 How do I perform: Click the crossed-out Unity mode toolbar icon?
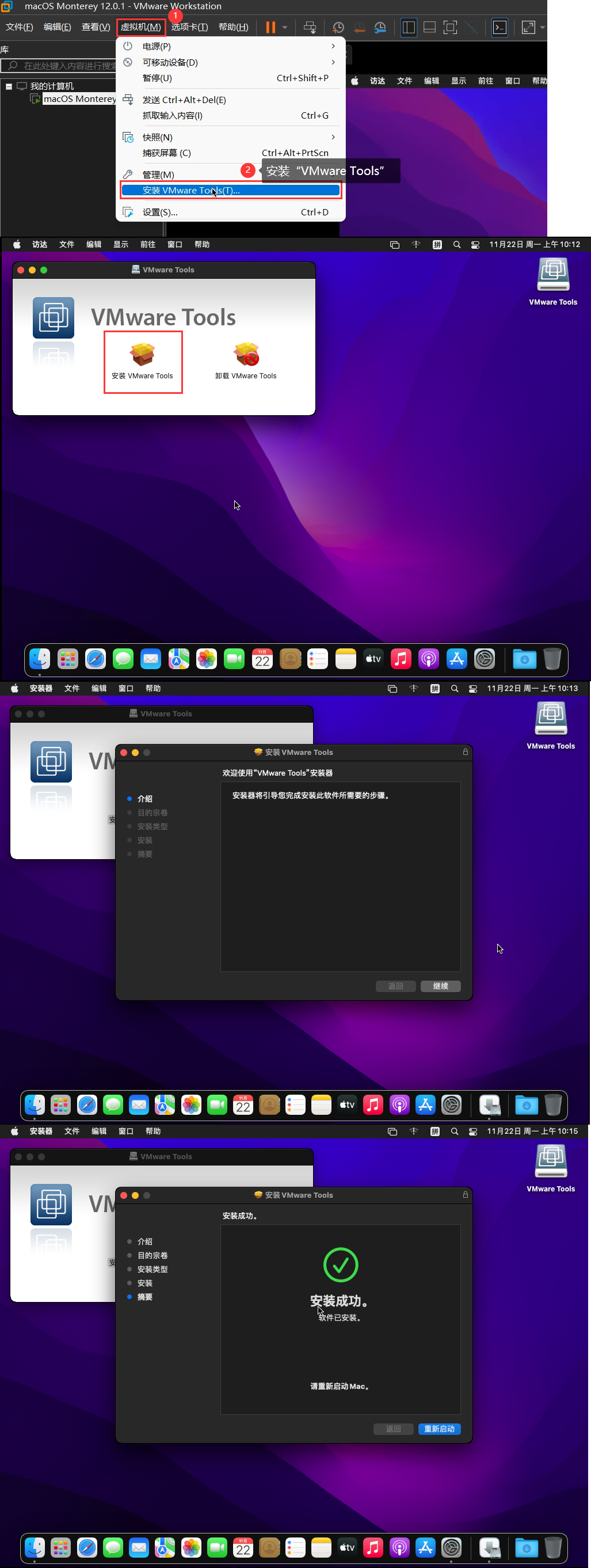click(471, 27)
